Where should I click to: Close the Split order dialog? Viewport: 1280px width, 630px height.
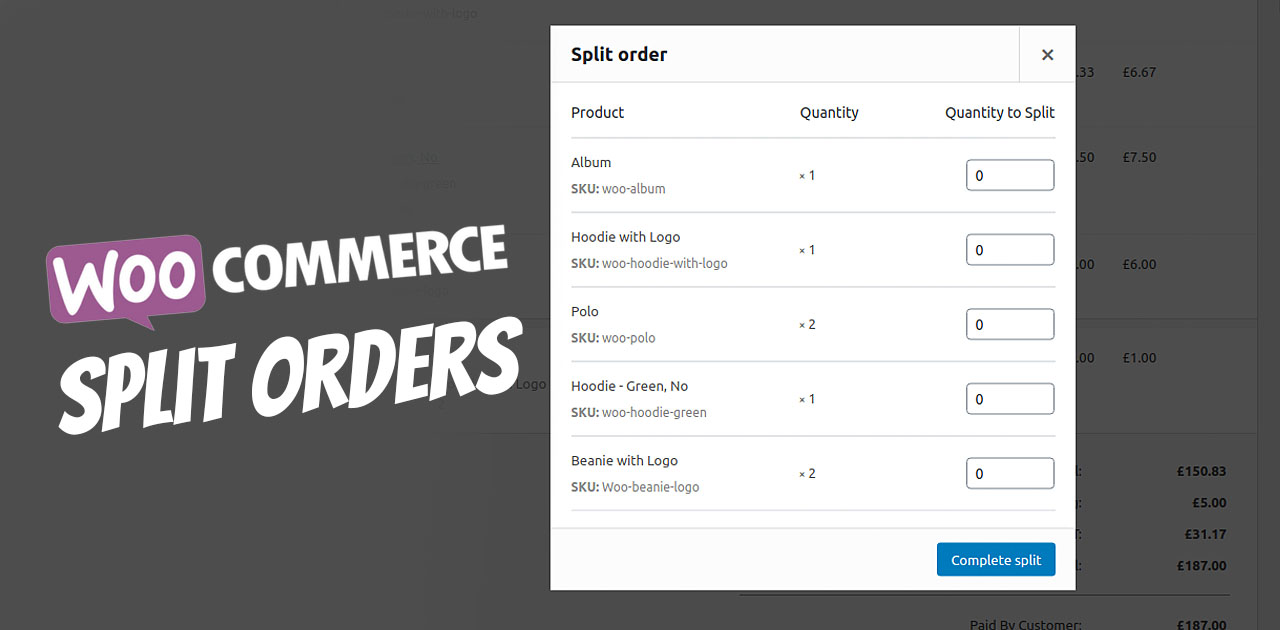1047,55
